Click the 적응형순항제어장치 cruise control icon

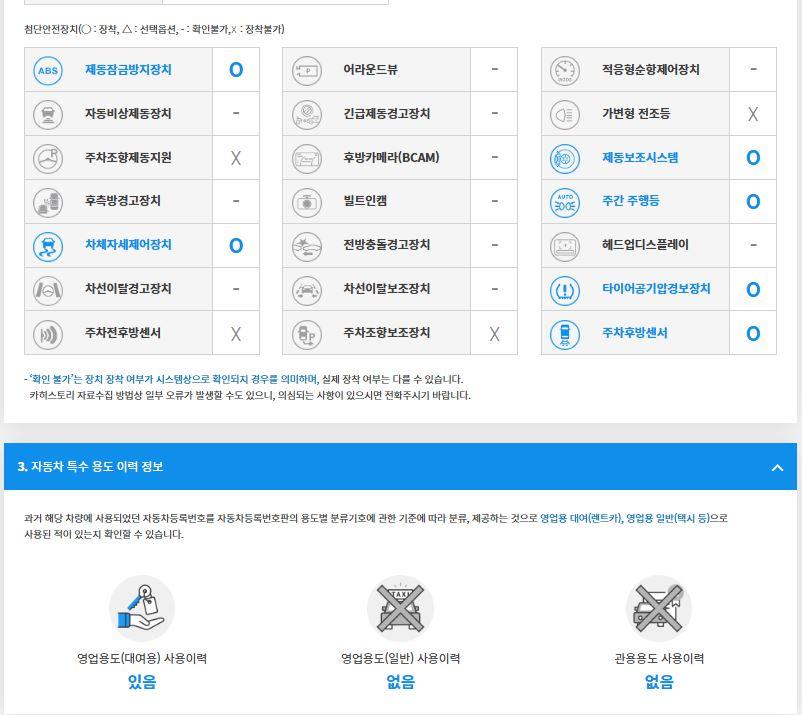(x=565, y=70)
